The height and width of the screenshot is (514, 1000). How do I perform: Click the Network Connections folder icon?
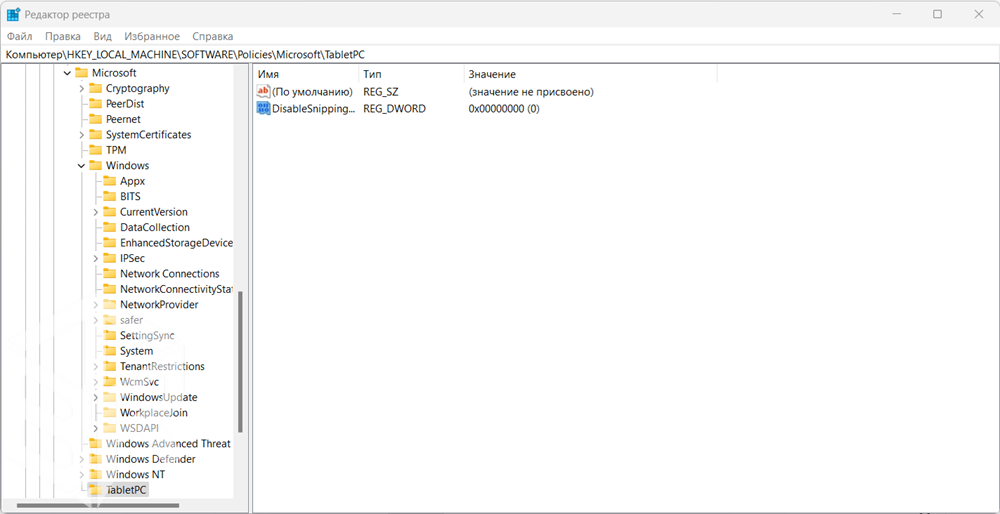click(x=109, y=274)
